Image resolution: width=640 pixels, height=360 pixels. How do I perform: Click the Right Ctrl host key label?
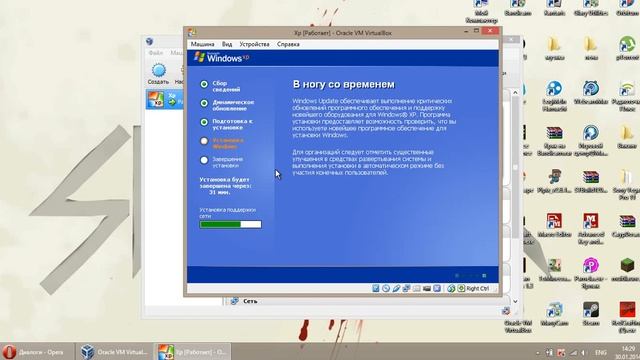click(x=477, y=289)
